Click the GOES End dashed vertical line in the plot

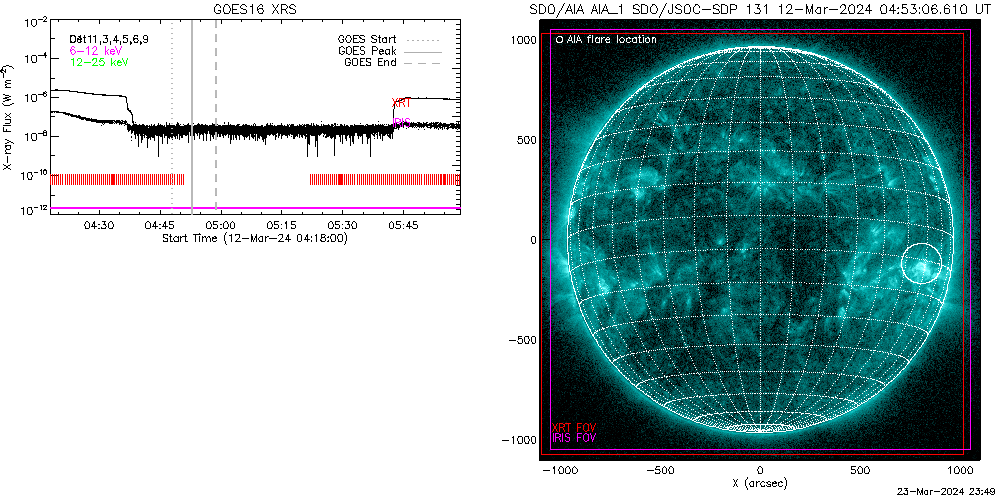(216, 115)
